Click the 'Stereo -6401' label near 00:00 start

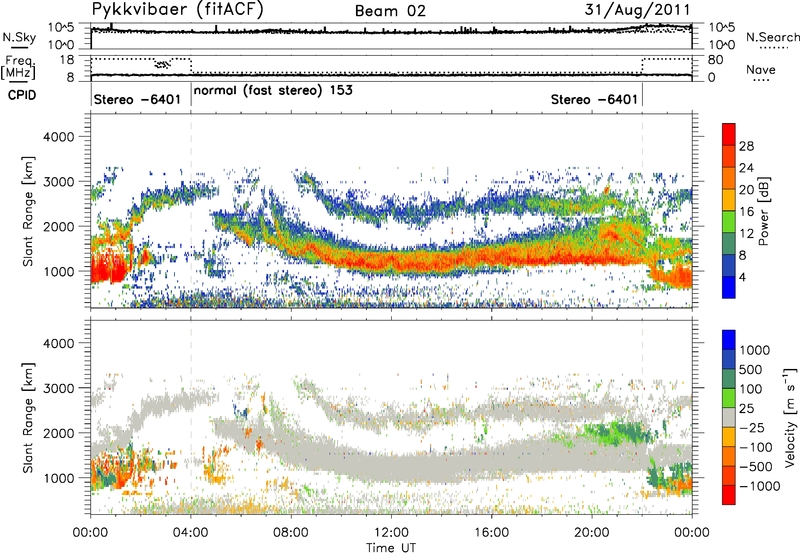(x=137, y=99)
